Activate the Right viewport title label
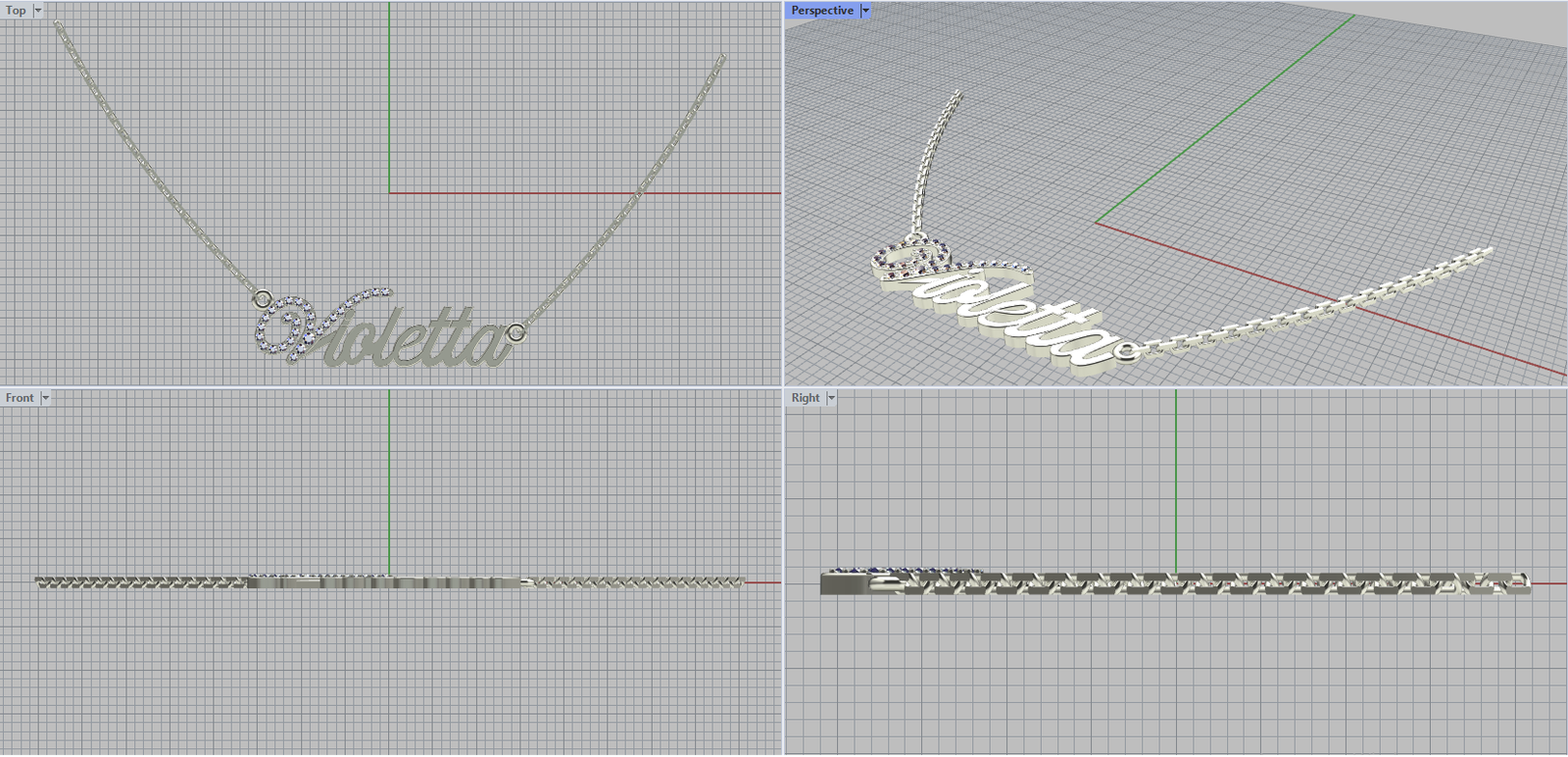 click(x=806, y=398)
